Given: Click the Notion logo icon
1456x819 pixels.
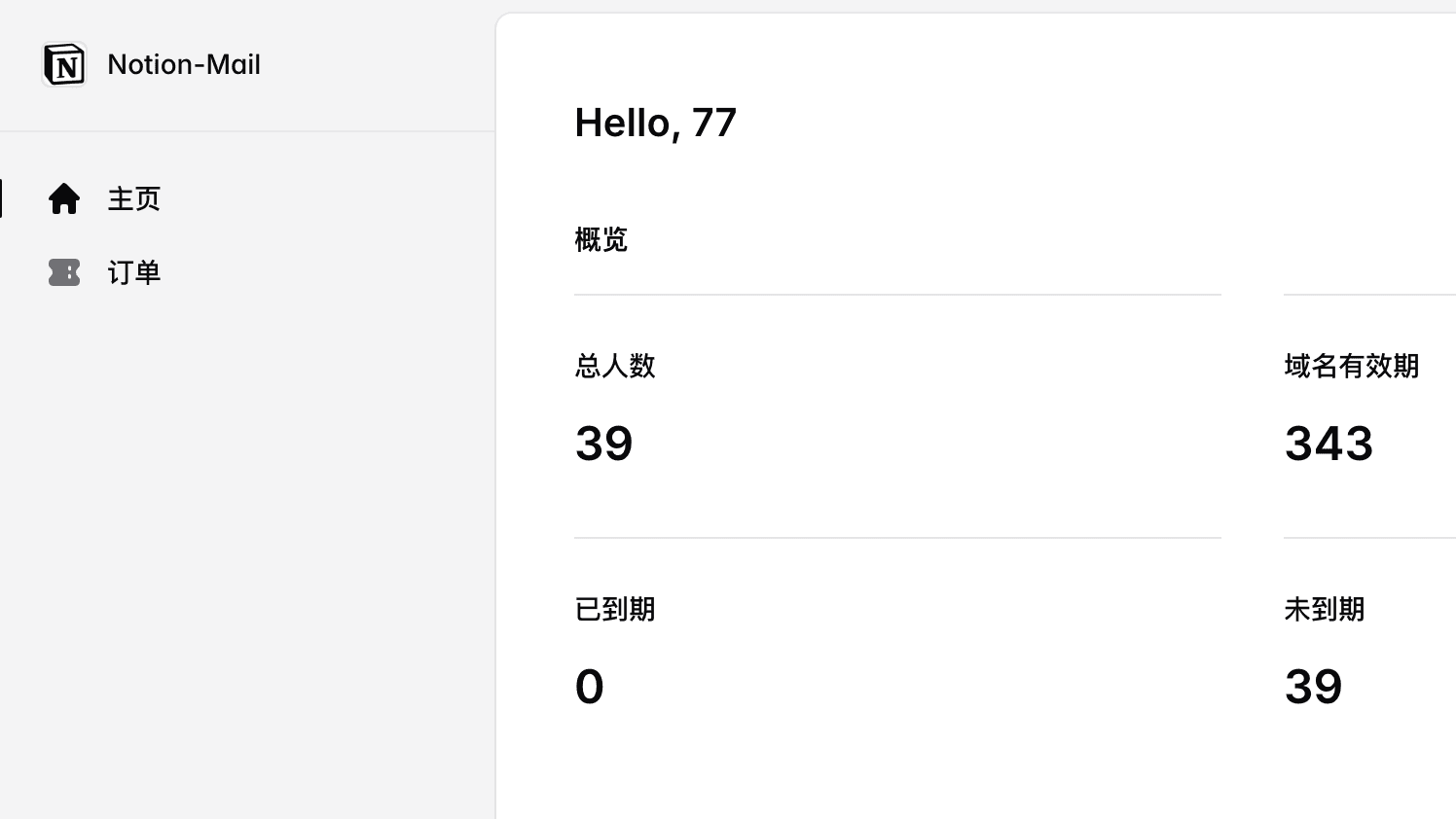Looking at the screenshot, I should point(64,64).
